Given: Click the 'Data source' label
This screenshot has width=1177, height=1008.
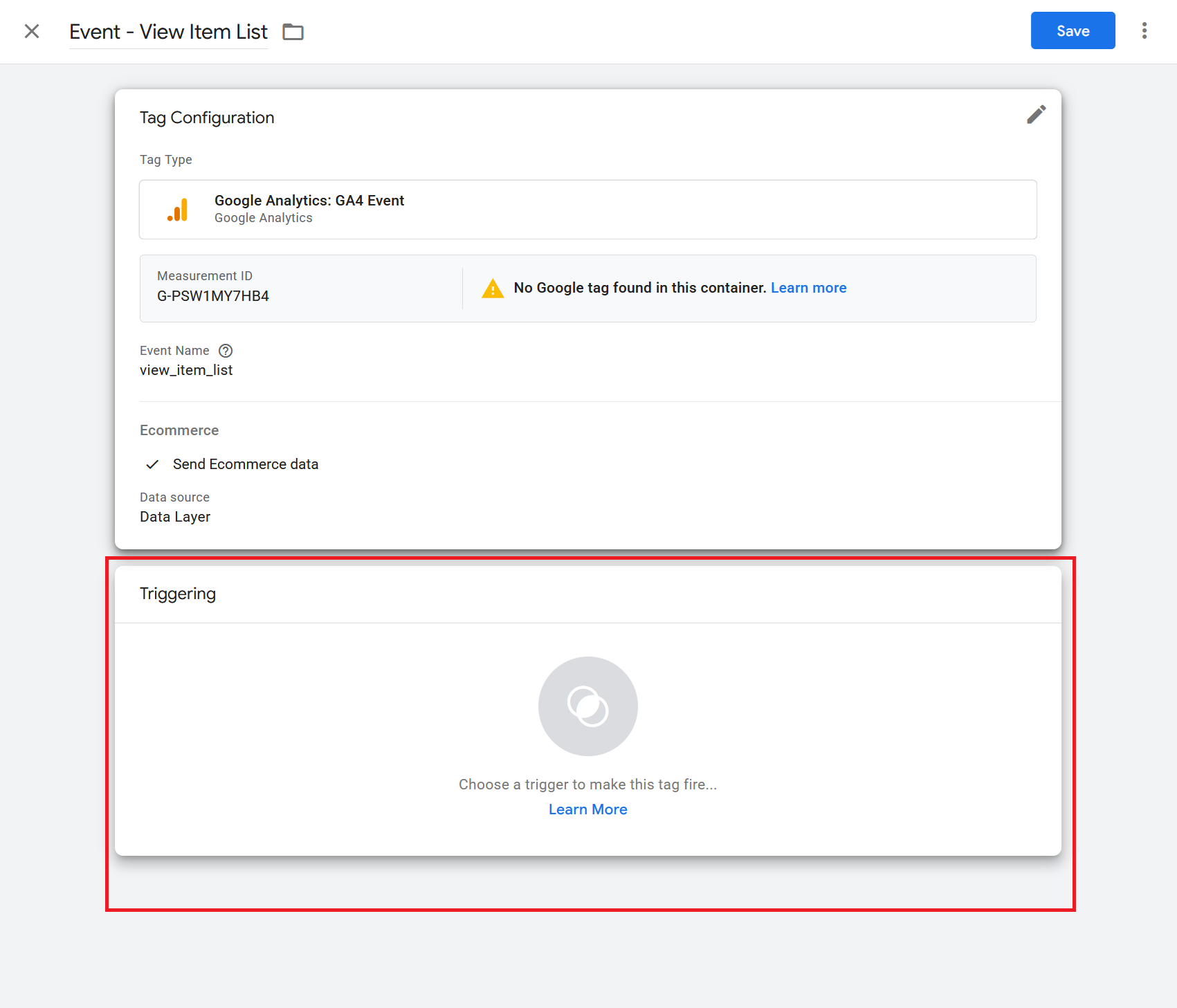Looking at the screenshot, I should [x=174, y=497].
